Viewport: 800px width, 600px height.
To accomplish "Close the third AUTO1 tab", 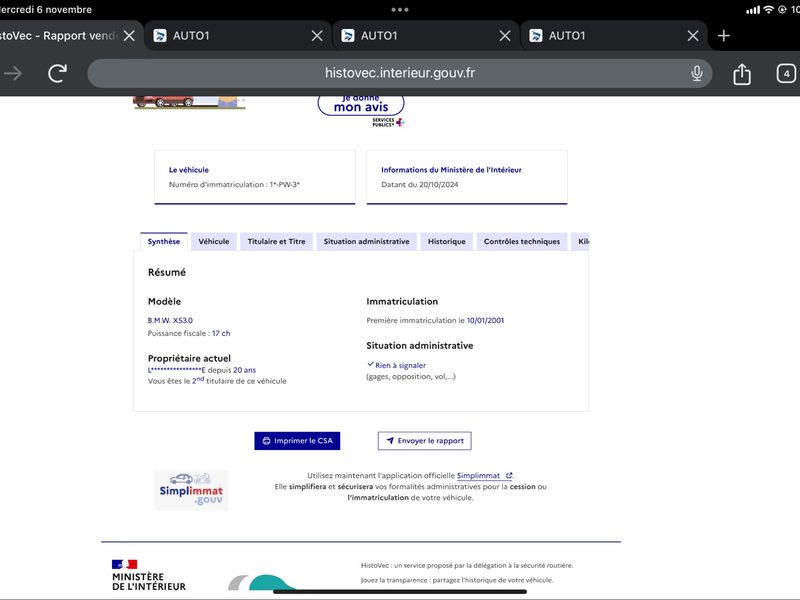I will click(692, 36).
